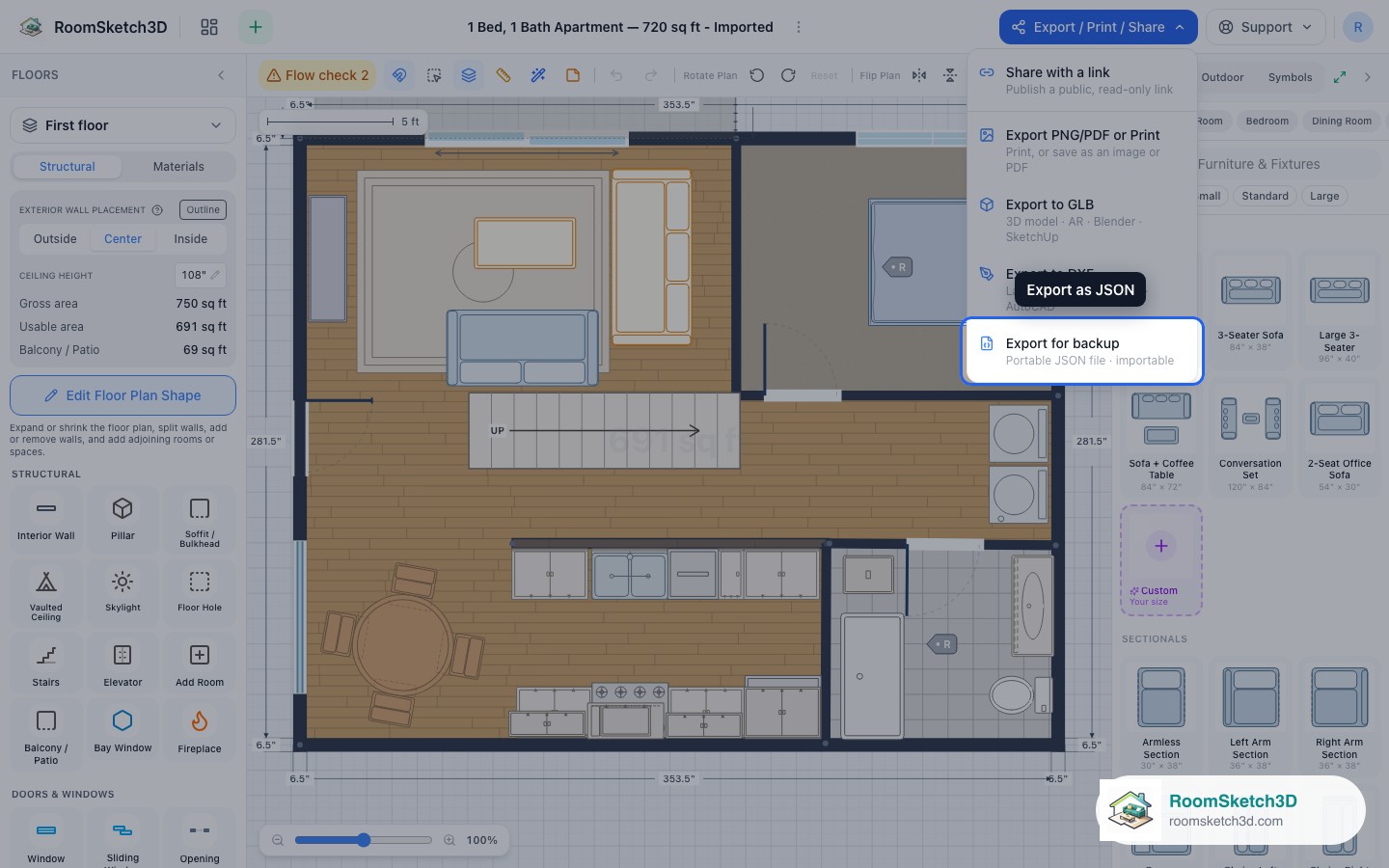1389x868 pixels.
Task: Set exterior wall placement to Outside
Action: pos(55,239)
